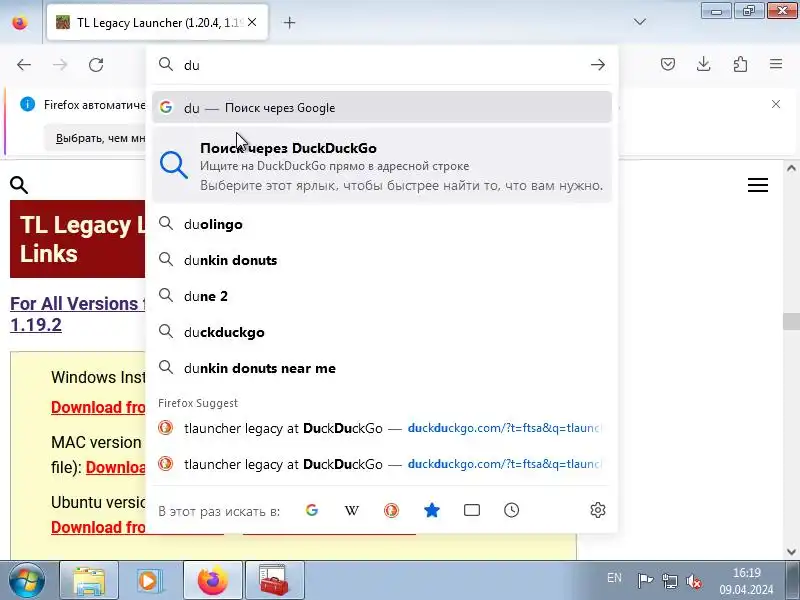Click the go arrow in address bar

click(597, 65)
